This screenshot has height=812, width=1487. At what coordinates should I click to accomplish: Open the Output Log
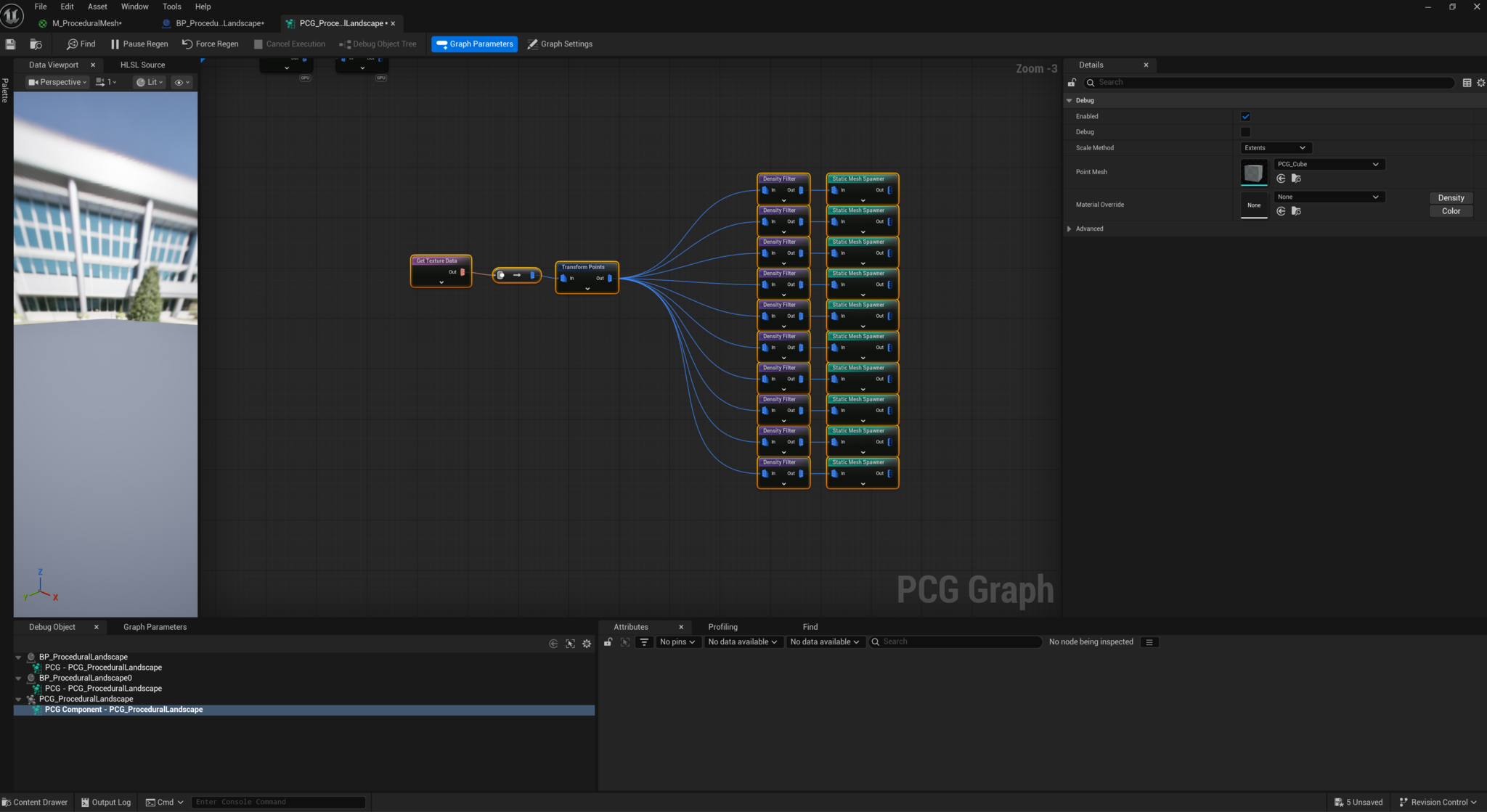click(106, 802)
